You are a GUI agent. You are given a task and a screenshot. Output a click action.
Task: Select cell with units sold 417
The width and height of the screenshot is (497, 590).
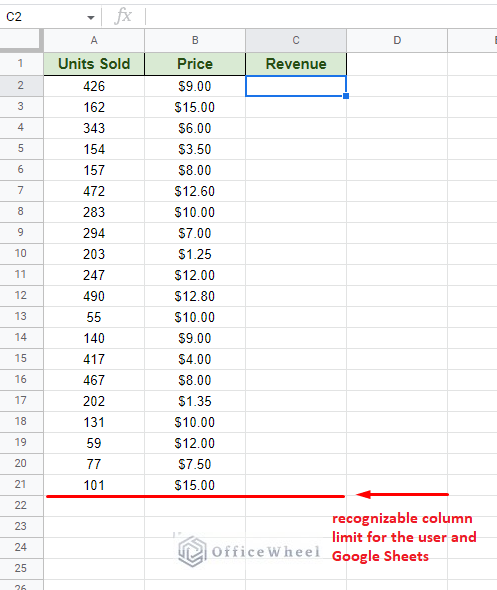click(94, 359)
